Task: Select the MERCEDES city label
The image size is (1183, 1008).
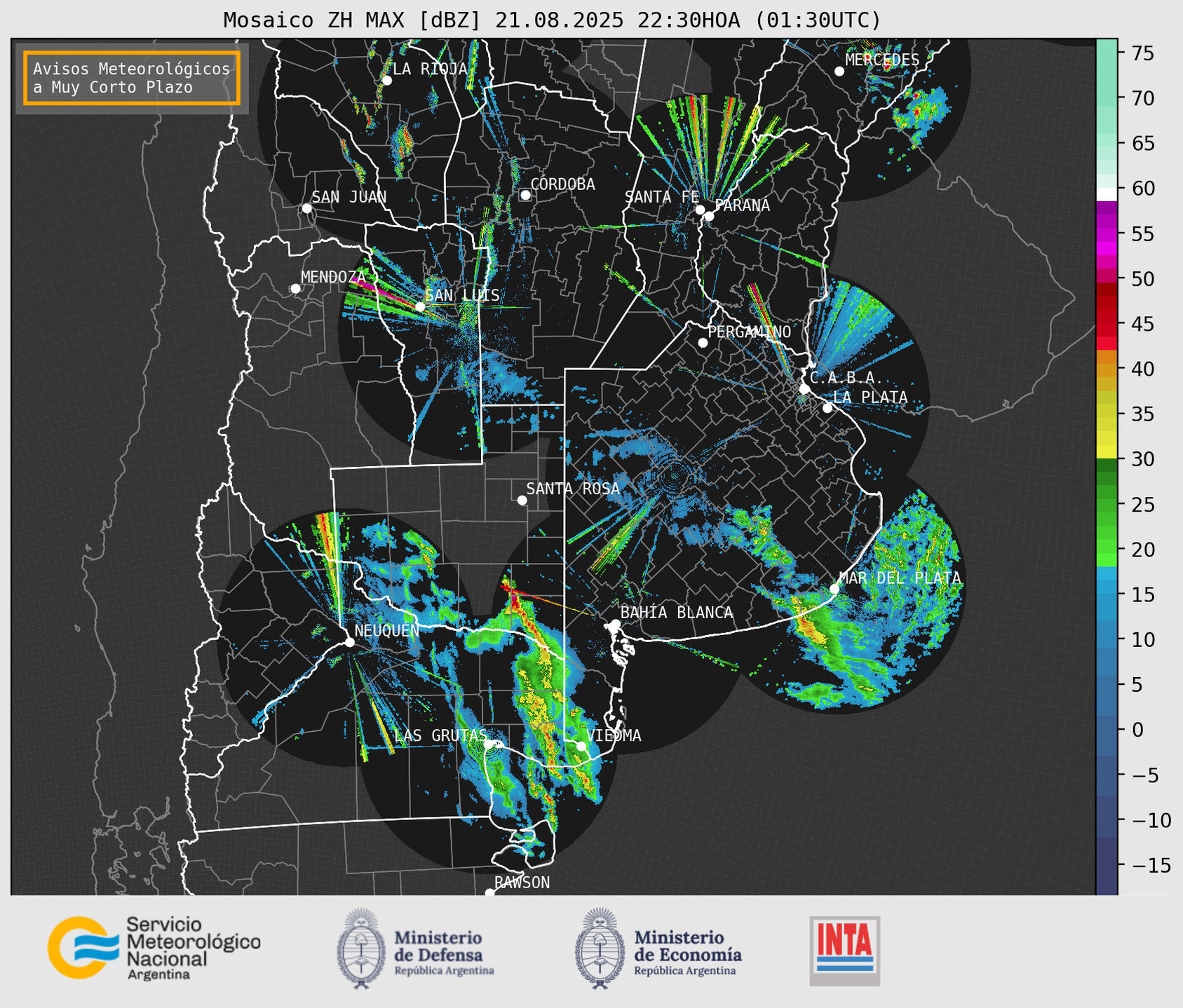Action: click(882, 60)
